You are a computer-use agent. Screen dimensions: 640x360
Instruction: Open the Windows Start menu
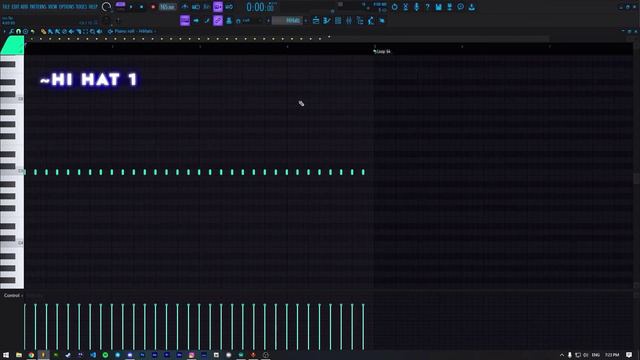click(x=6, y=355)
